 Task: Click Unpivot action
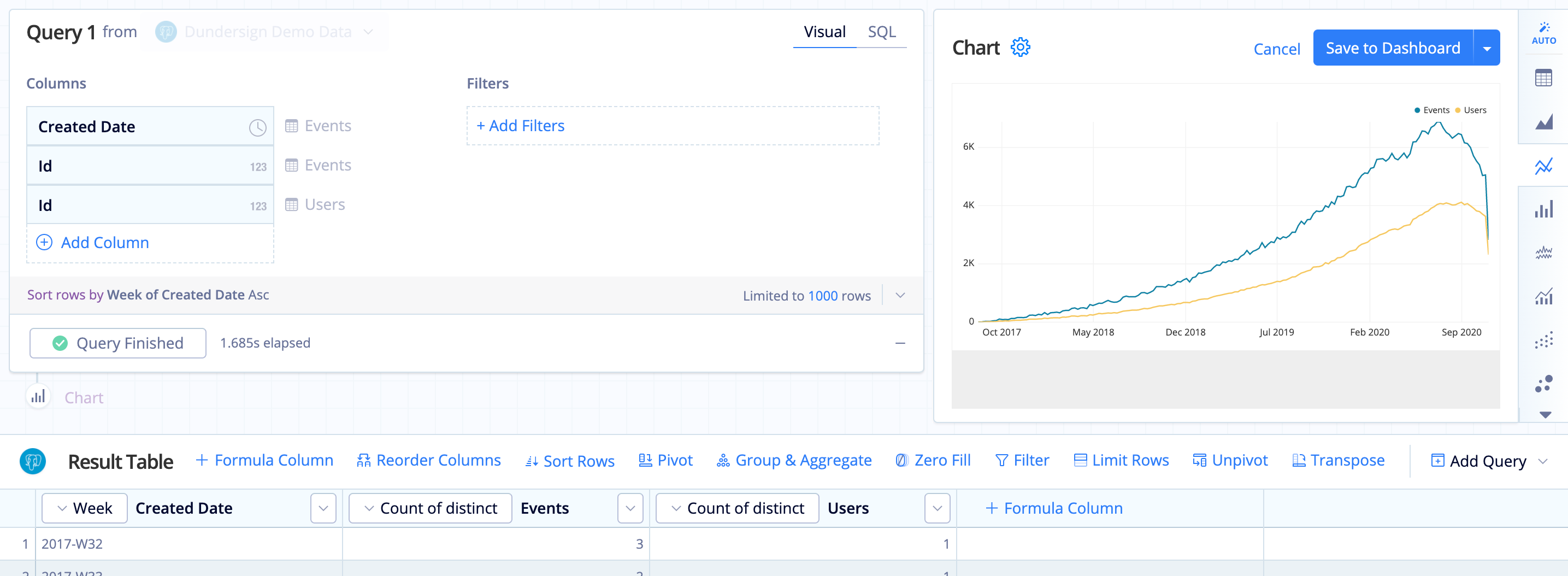[x=1230, y=460]
